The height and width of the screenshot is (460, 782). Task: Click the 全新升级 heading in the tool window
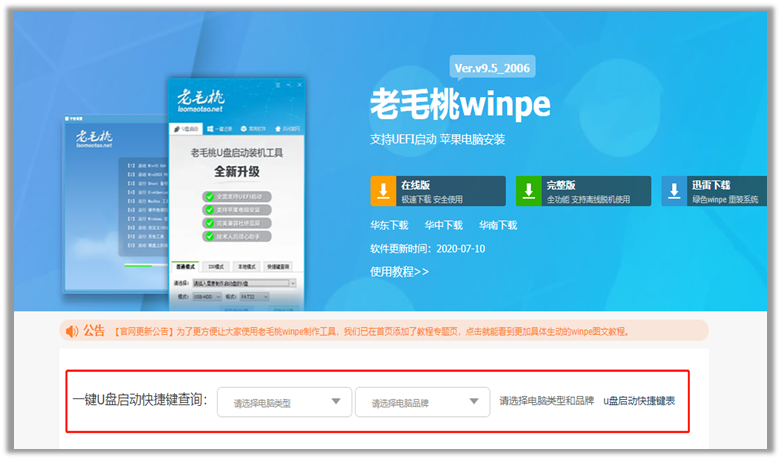click(237, 172)
